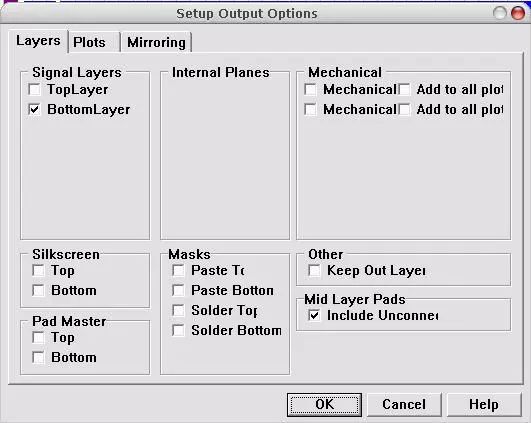Viewport: 531px width, 423px height.
Task: Enable the TopLayer signal layer checkbox
Action: click(35, 90)
